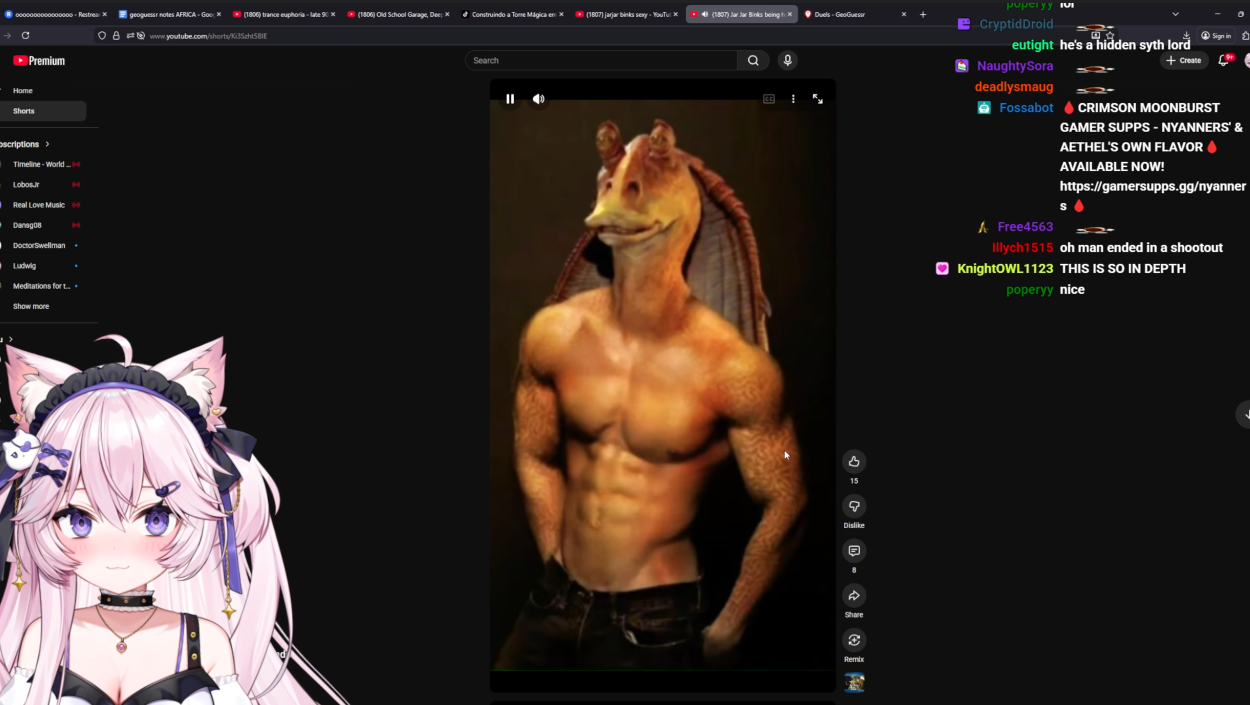Close the geoguessr notes AFRICA tab
The height and width of the screenshot is (705, 1250).
point(218,14)
